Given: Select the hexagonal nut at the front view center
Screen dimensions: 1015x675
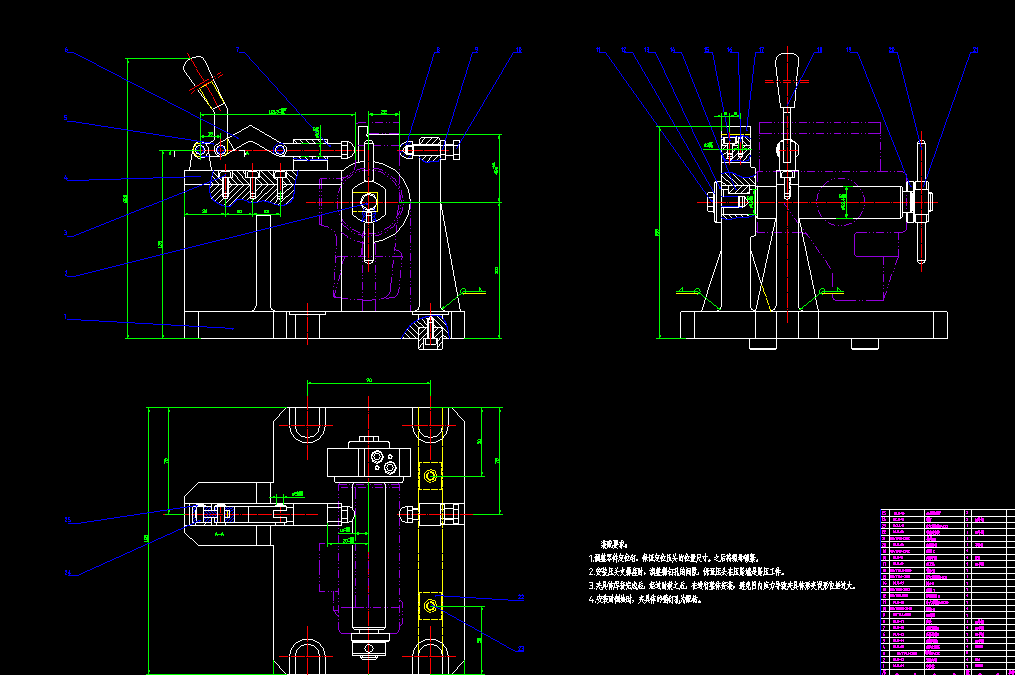Looking at the screenshot, I should click(x=368, y=202).
